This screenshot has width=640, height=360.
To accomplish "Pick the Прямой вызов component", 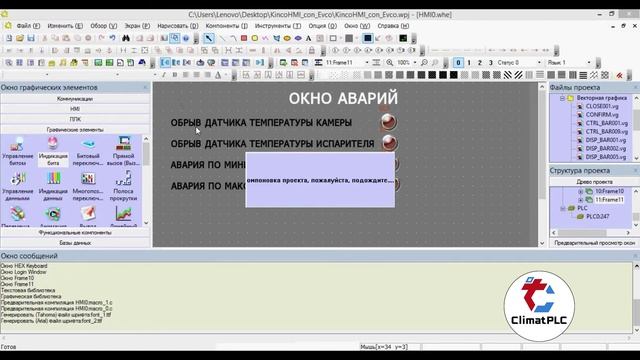I will coord(123,151).
